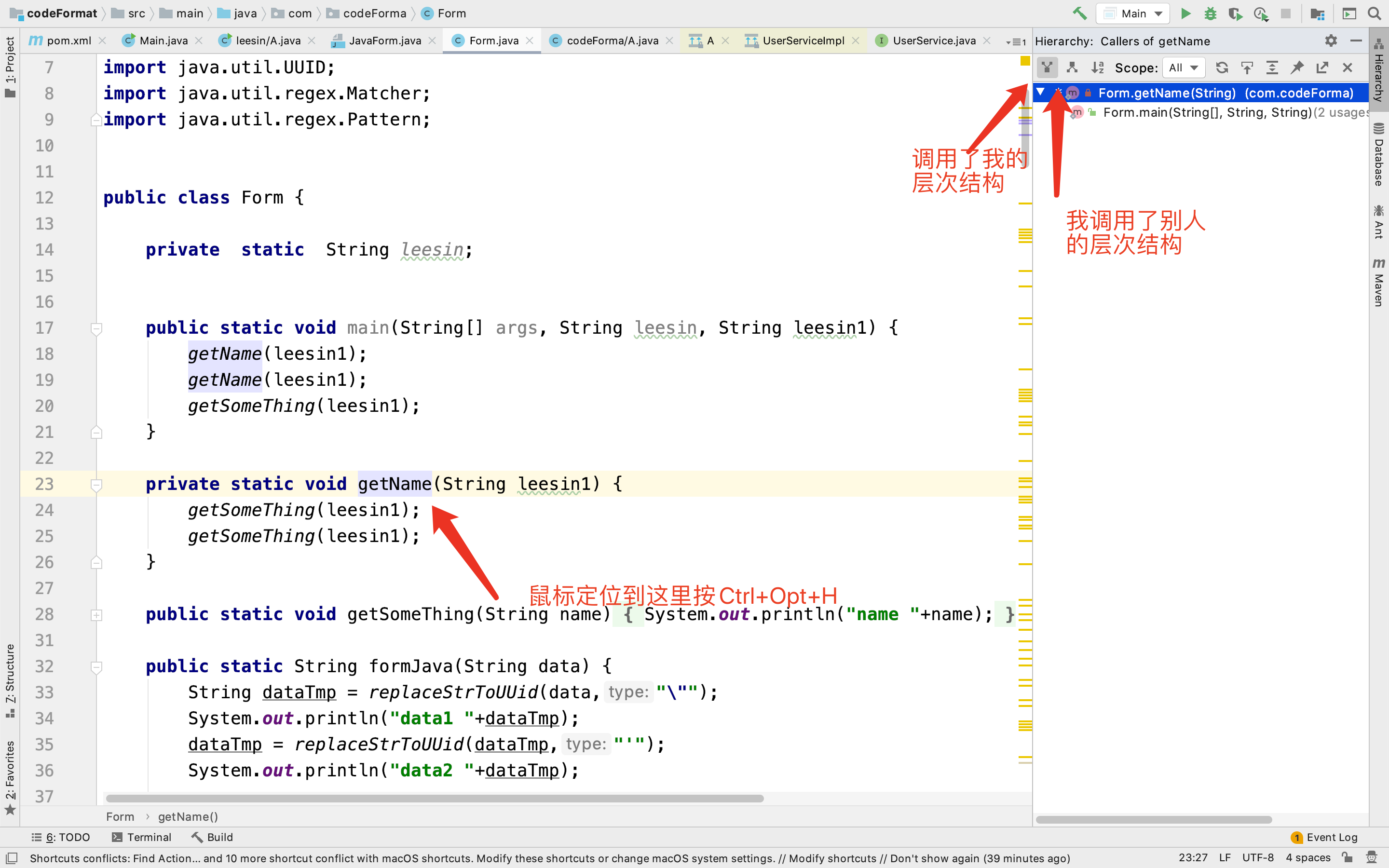Open Hierarchy panel settings gear

[1331, 41]
